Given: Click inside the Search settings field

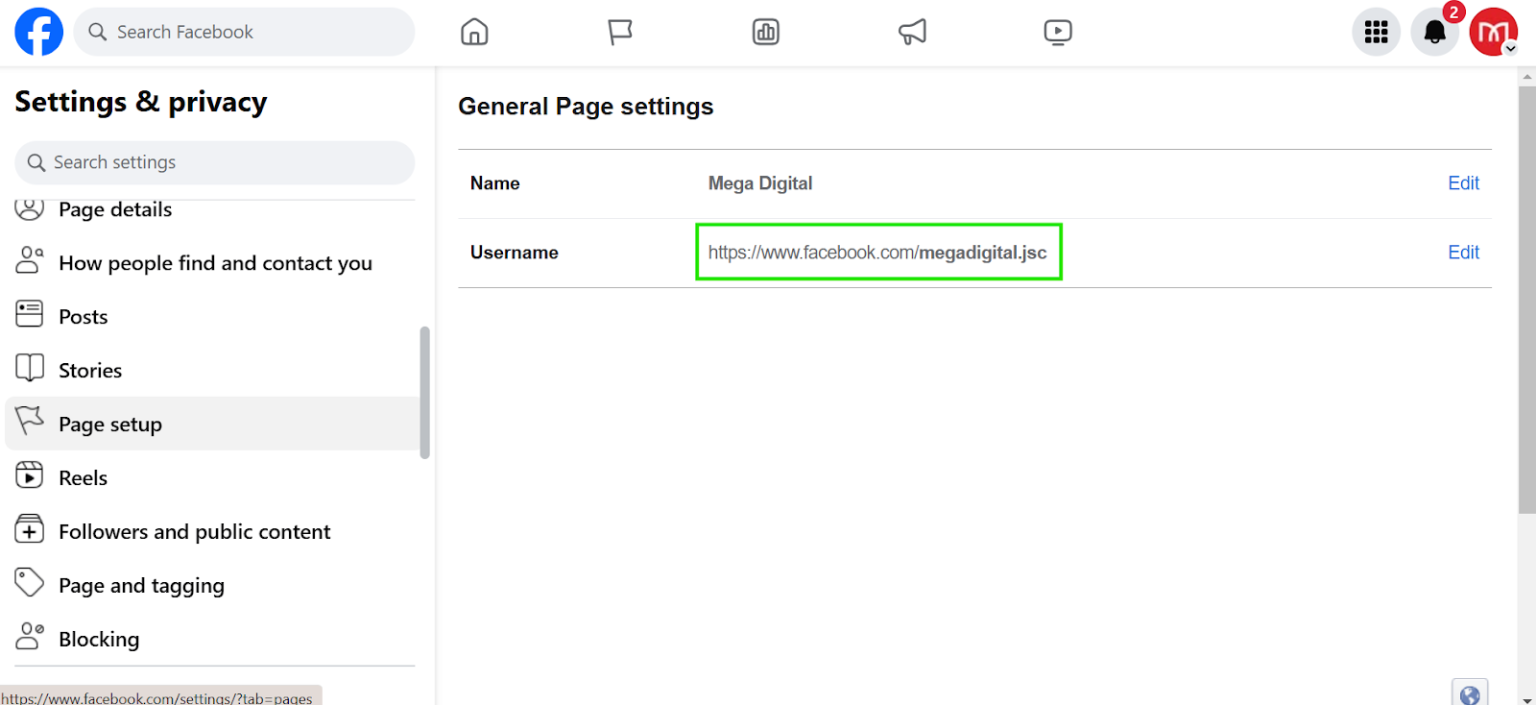Looking at the screenshot, I should pyautogui.click(x=214, y=162).
